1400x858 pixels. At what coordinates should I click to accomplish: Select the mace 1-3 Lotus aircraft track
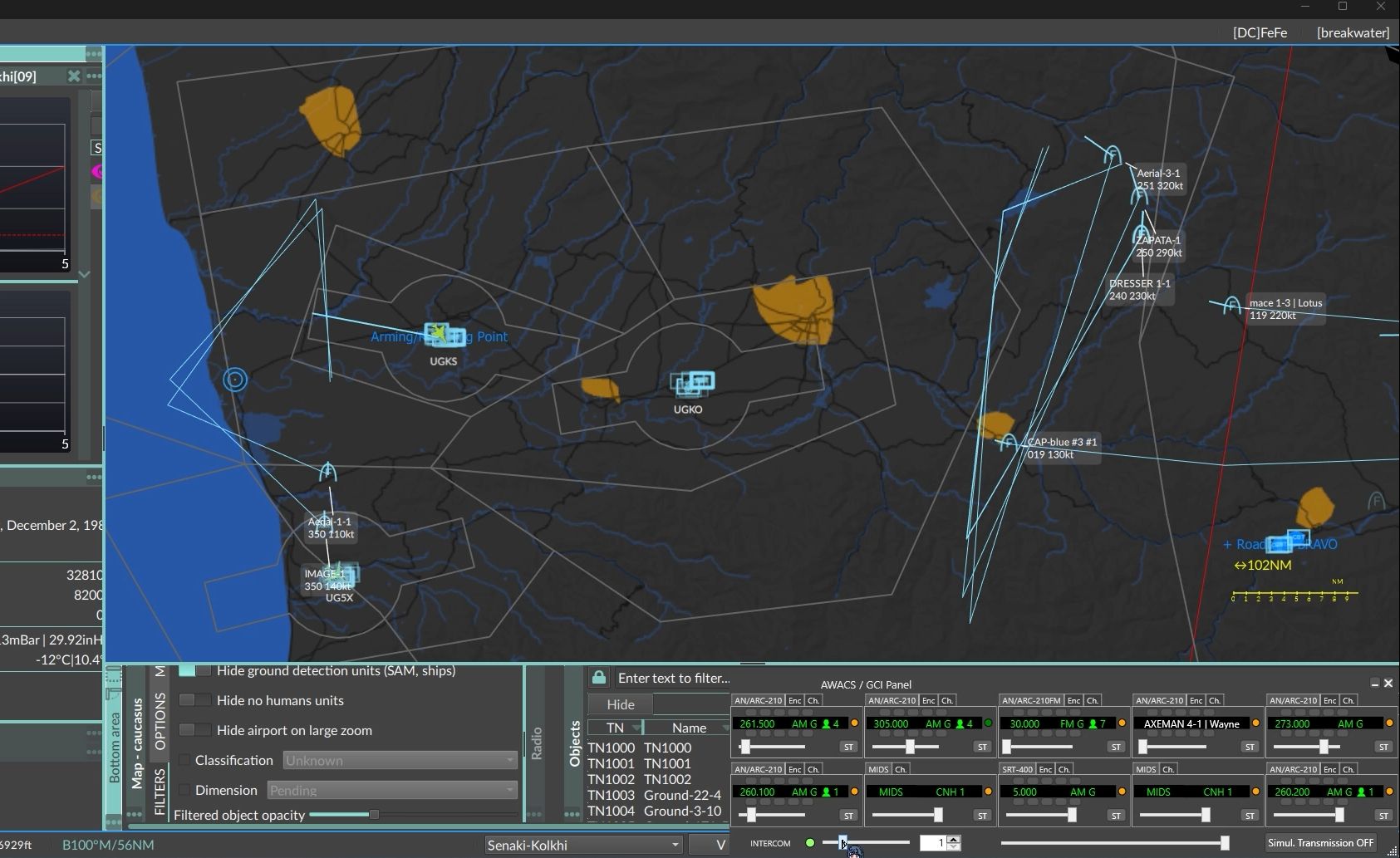(1232, 306)
